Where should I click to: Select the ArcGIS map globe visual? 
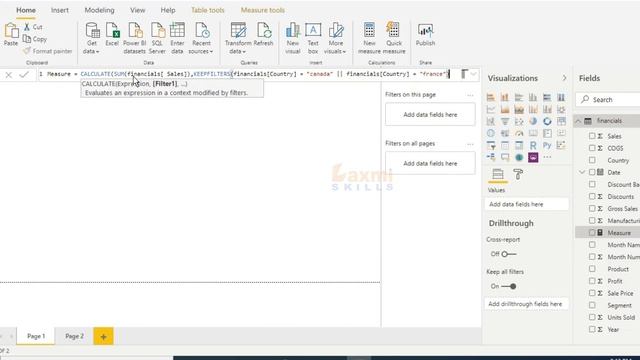point(519,157)
